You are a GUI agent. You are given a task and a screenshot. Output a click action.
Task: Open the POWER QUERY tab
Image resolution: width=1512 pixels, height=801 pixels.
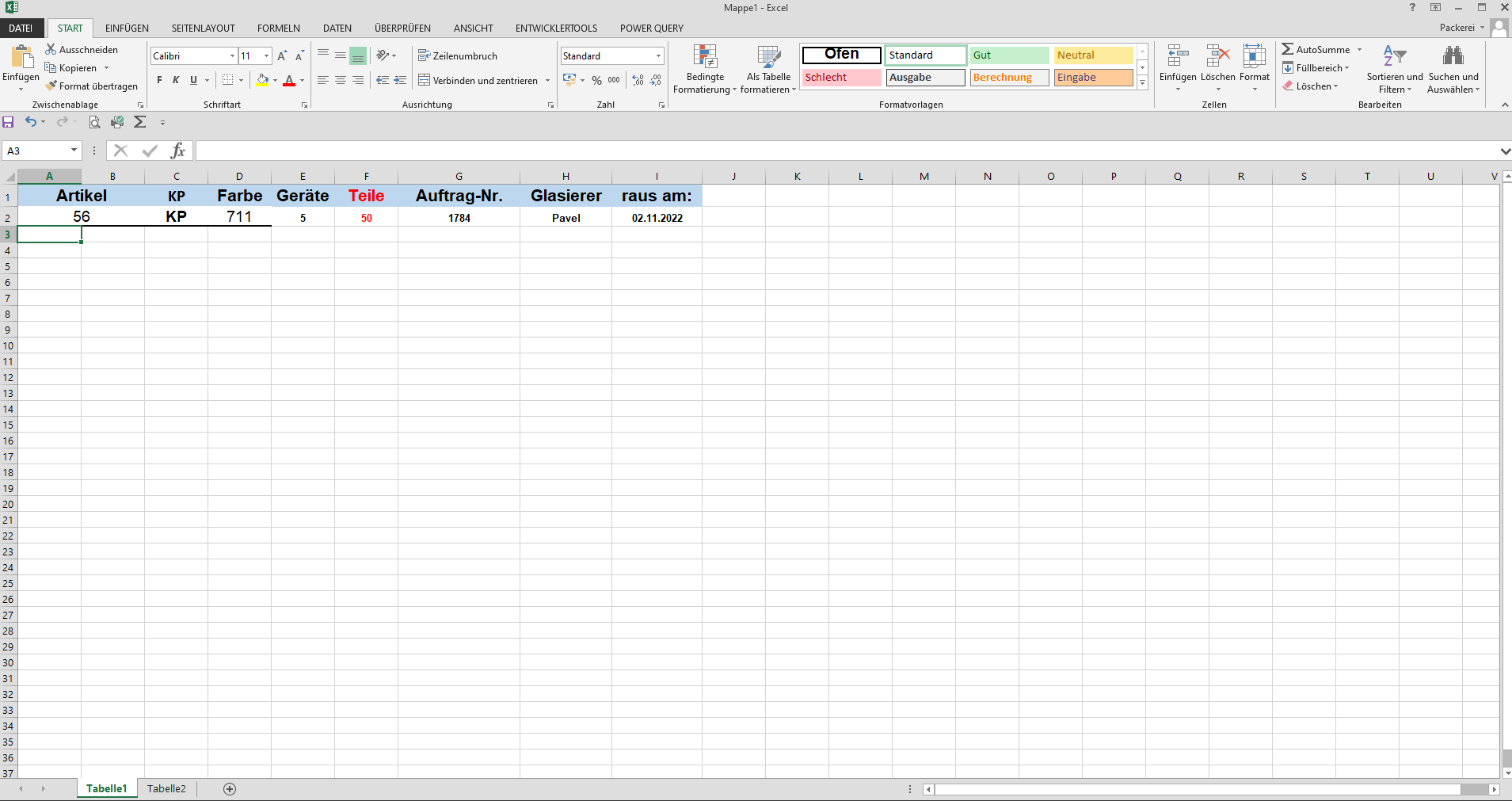[x=652, y=28]
